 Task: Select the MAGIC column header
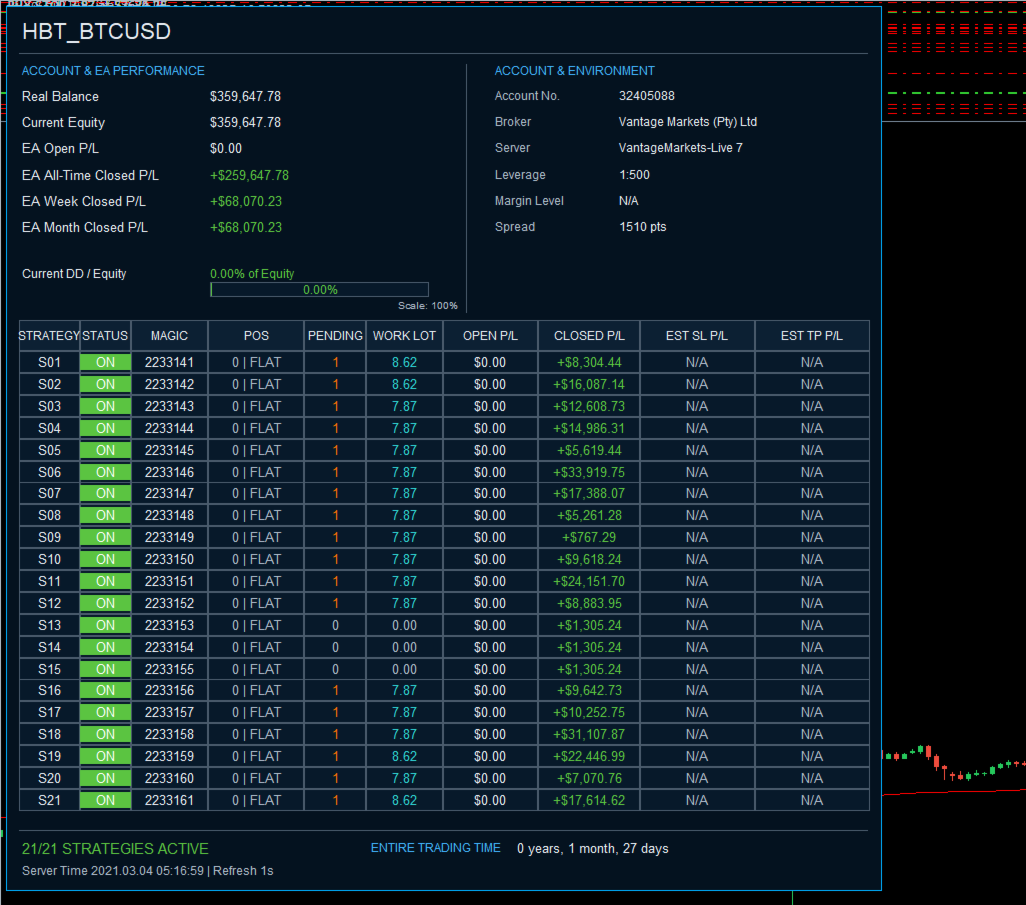pyautogui.click(x=169, y=336)
